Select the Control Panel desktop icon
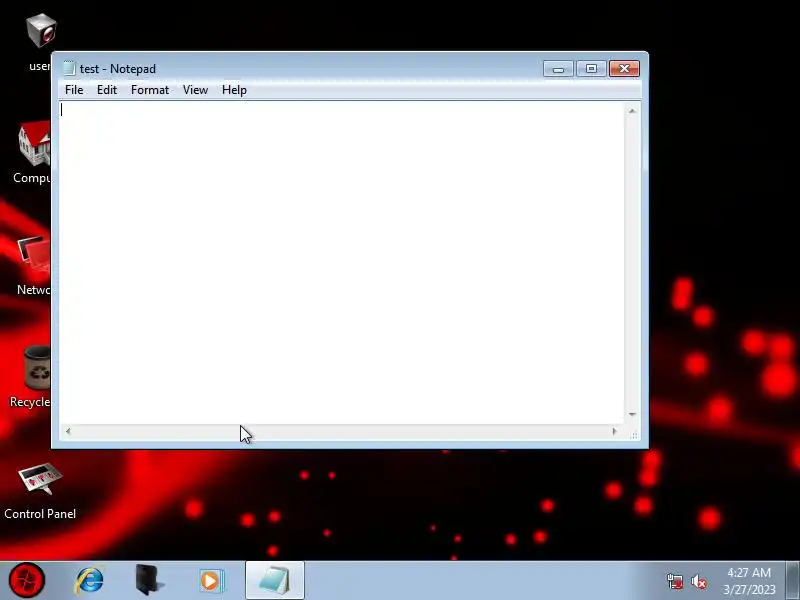This screenshot has width=800, height=600. click(40, 491)
